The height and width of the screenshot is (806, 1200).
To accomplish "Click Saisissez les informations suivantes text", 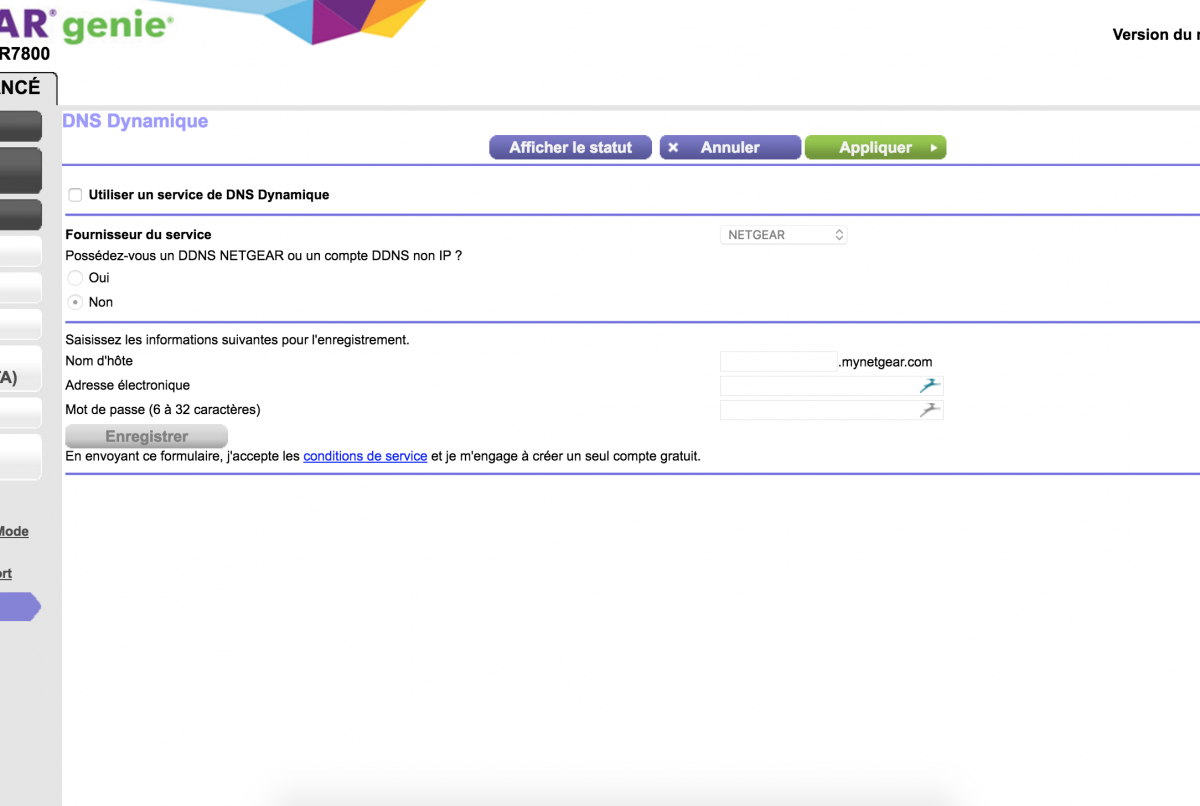I will point(237,340).
